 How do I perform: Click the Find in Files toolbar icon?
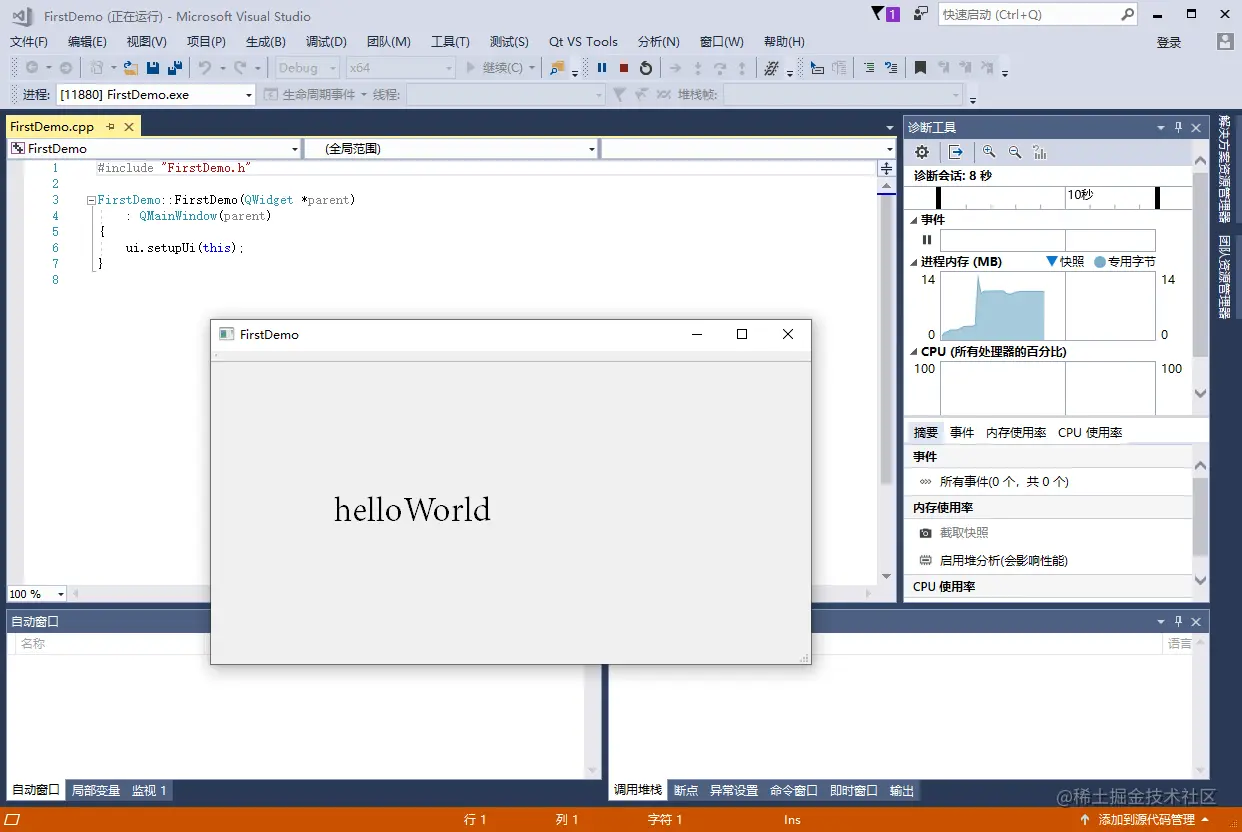point(557,68)
